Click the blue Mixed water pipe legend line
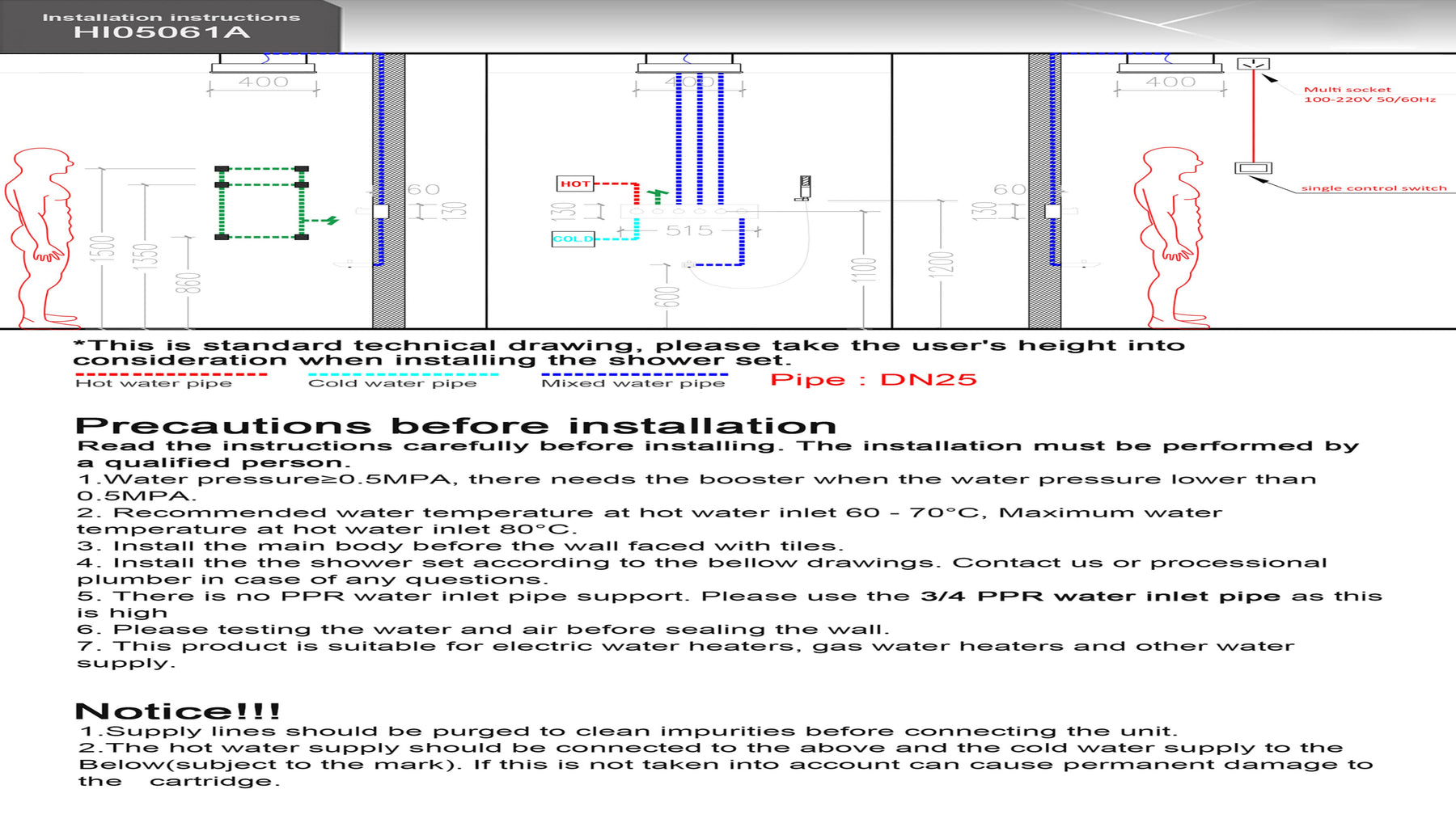Screen dimensions: 1456x827 pyautogui.click(x=634, y=374)
